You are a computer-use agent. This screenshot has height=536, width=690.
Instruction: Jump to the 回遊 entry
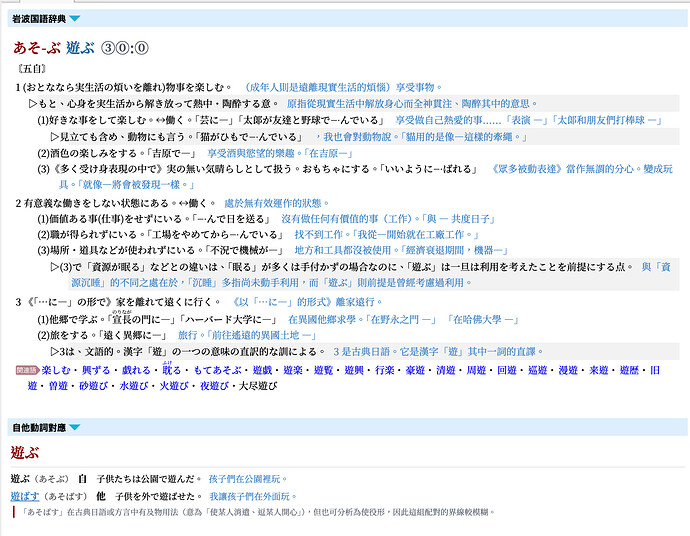[506, 370]
